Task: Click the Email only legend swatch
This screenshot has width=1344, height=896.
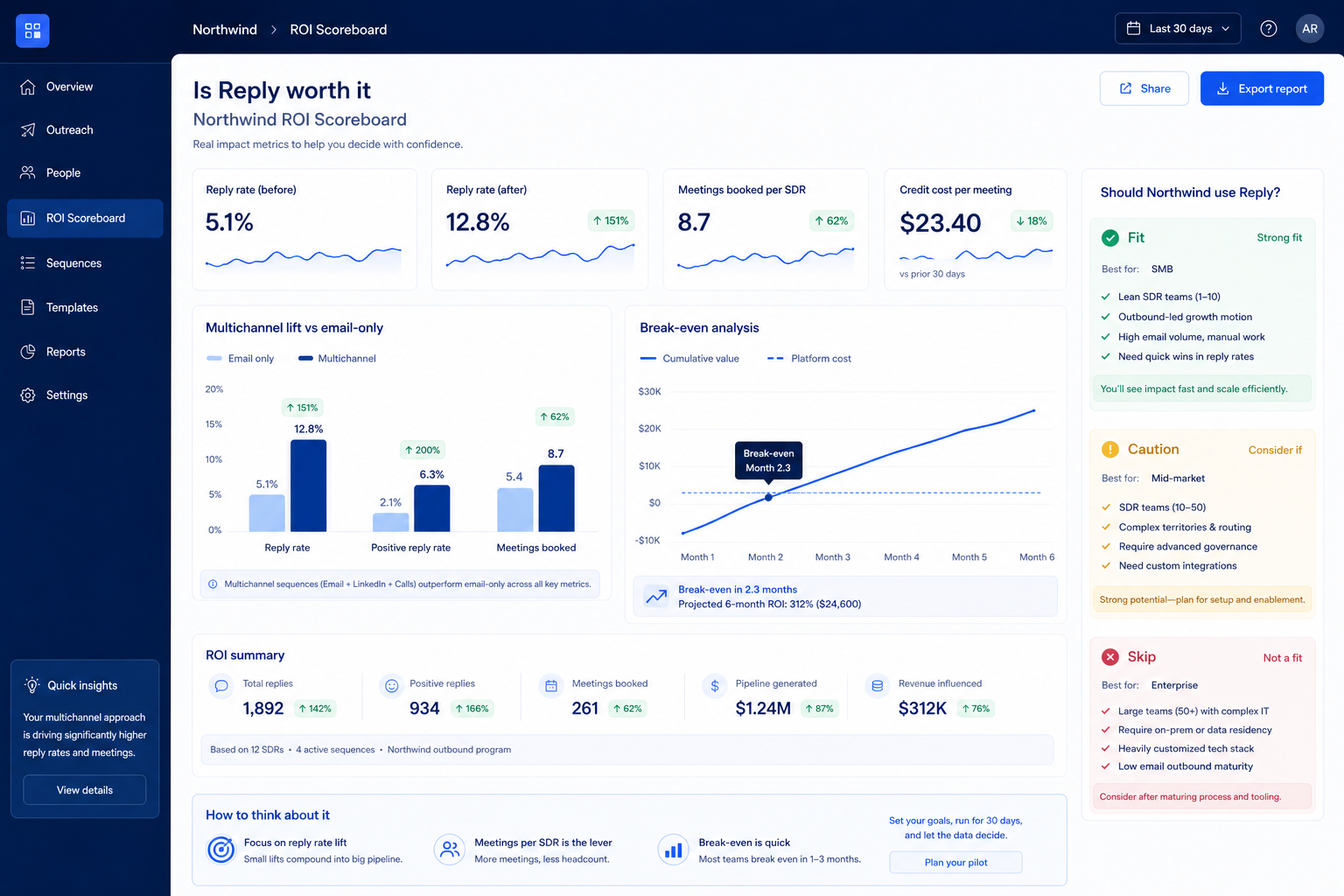Action: pos(214,359)
